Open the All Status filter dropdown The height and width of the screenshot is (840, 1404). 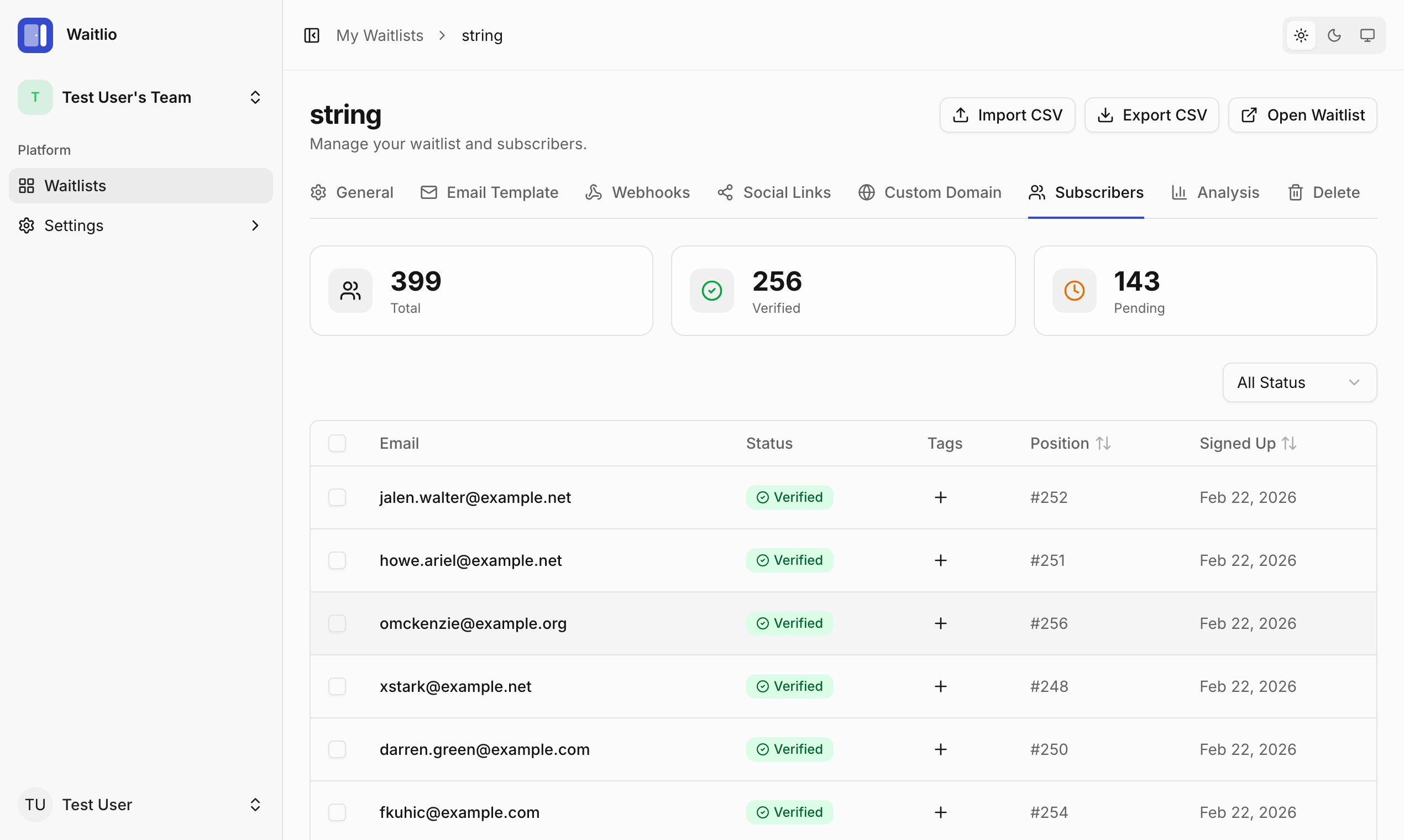[x=1300, y=382]
